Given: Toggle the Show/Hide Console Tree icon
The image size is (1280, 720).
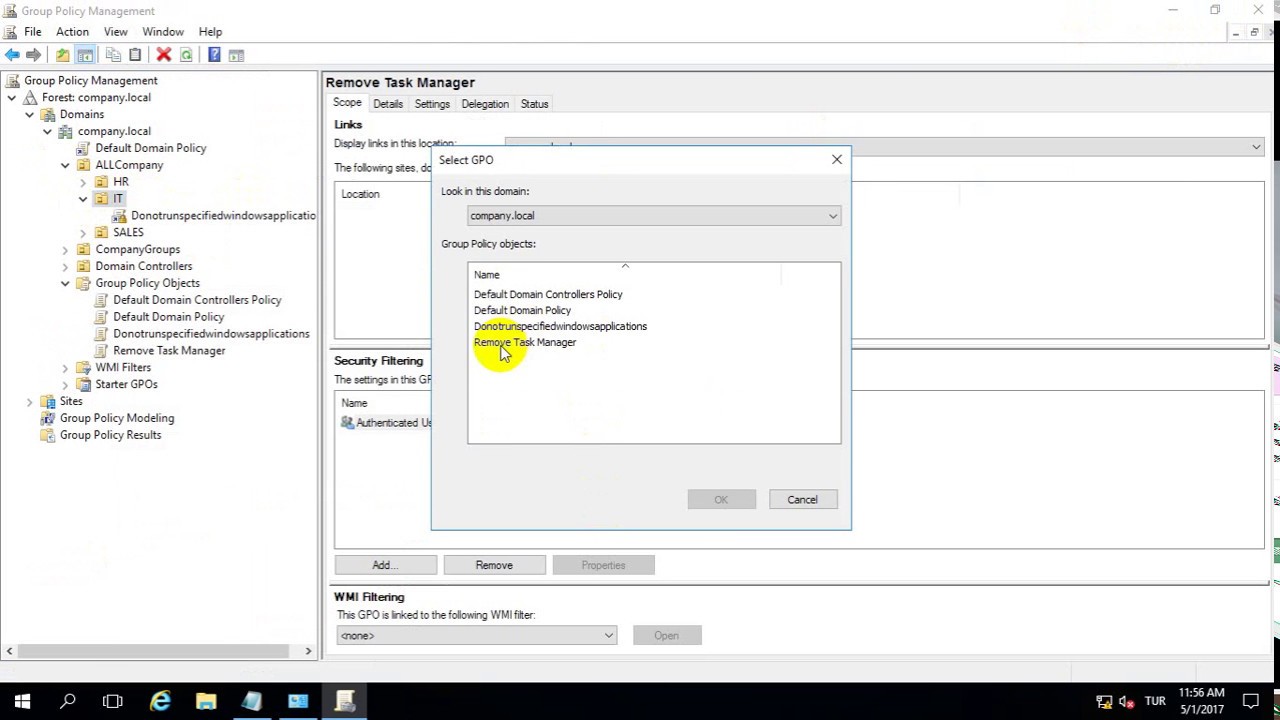Looking at the screenshot, I should click(x=86, y=55).
